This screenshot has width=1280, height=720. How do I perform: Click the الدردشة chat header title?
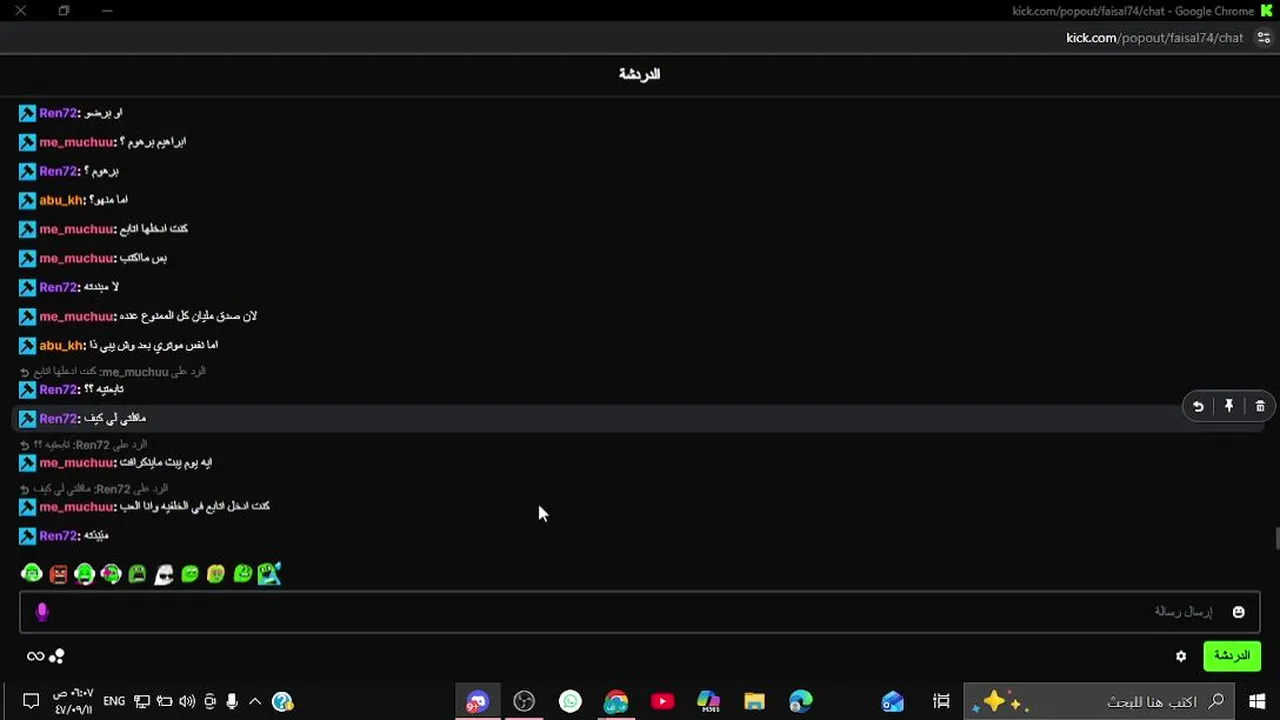[x=639, y=74]
